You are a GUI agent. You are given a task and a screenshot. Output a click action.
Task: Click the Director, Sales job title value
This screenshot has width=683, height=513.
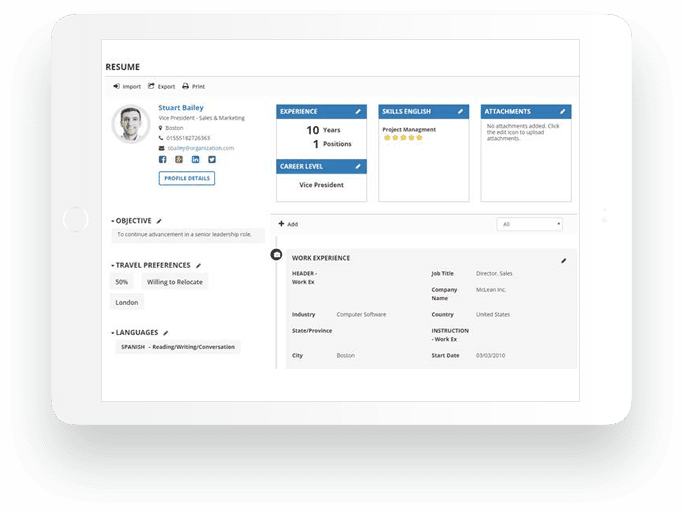(494, 273)
